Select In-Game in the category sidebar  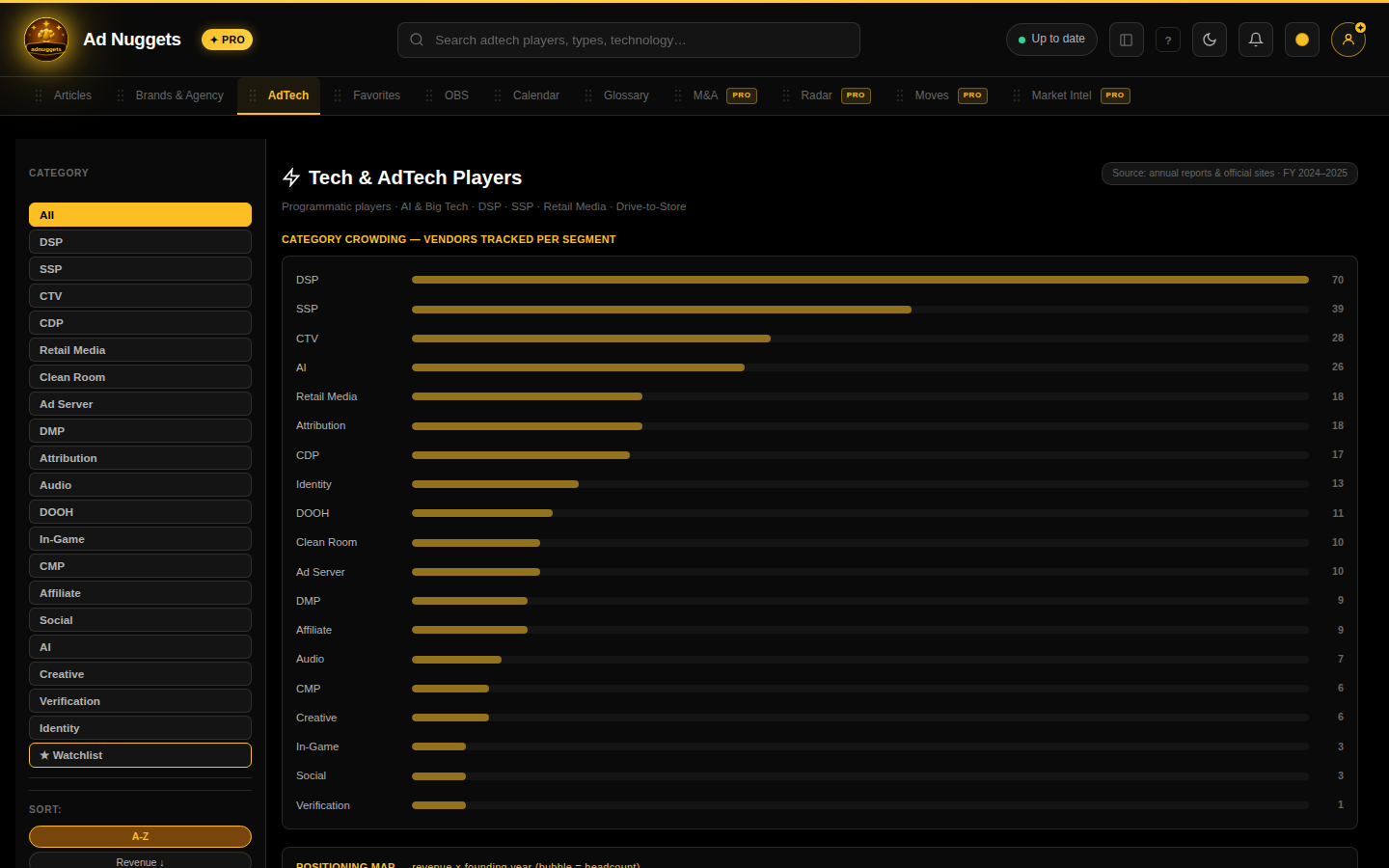[x=140, y=539]
